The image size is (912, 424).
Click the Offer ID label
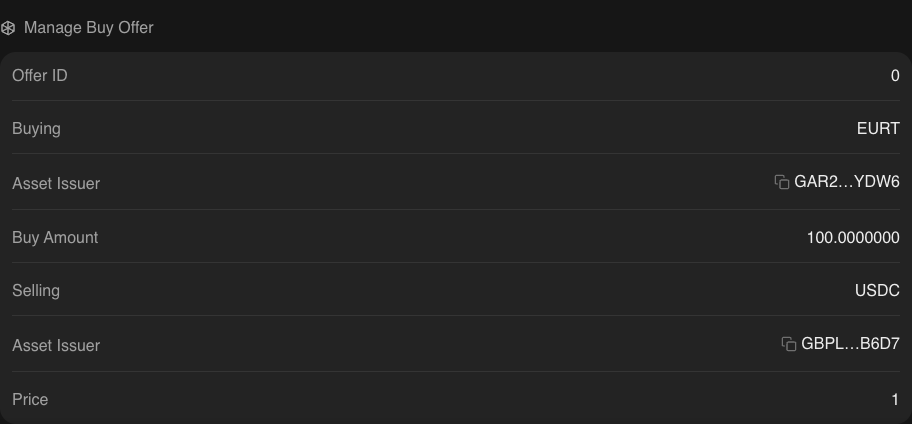coord(40,76)
